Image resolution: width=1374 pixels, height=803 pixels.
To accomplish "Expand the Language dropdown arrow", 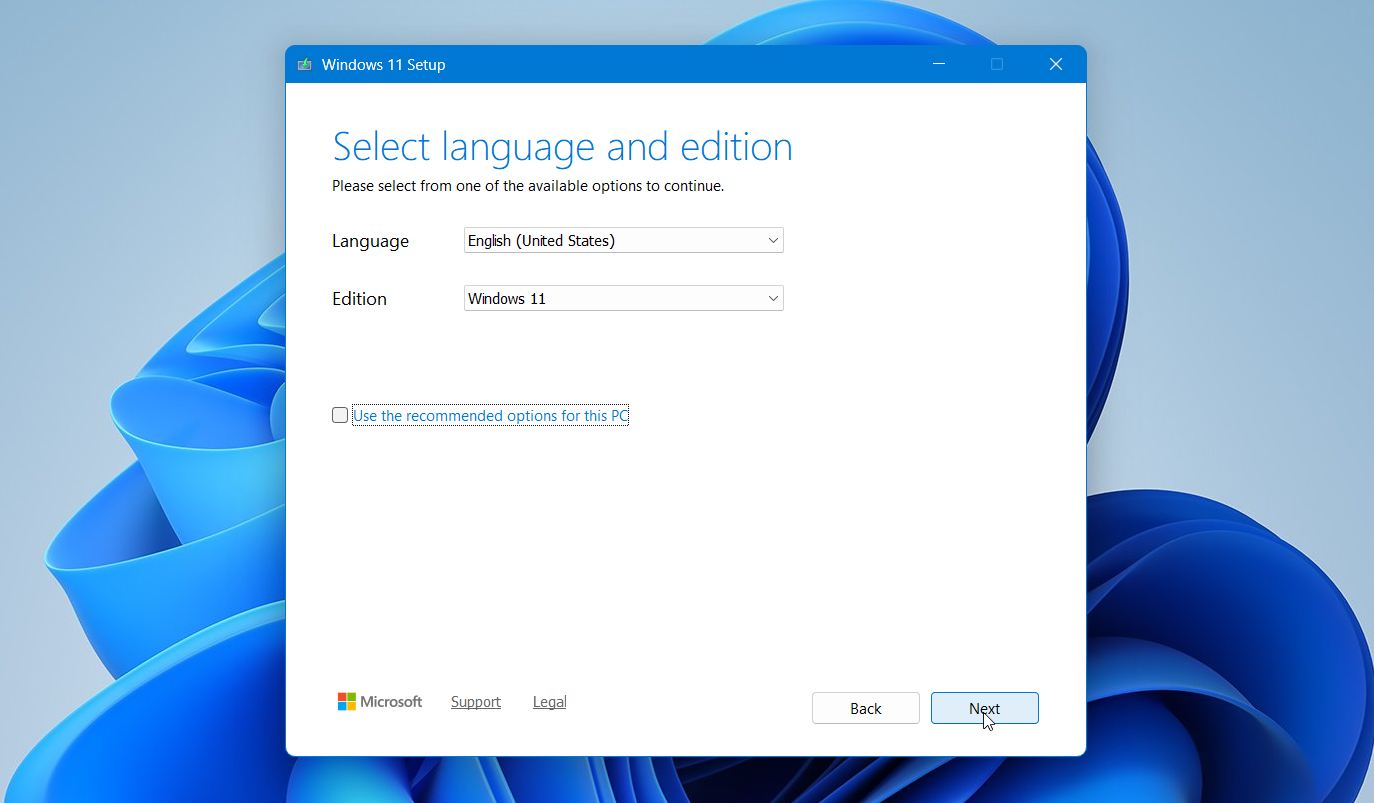I will click(x=772, y=241).
